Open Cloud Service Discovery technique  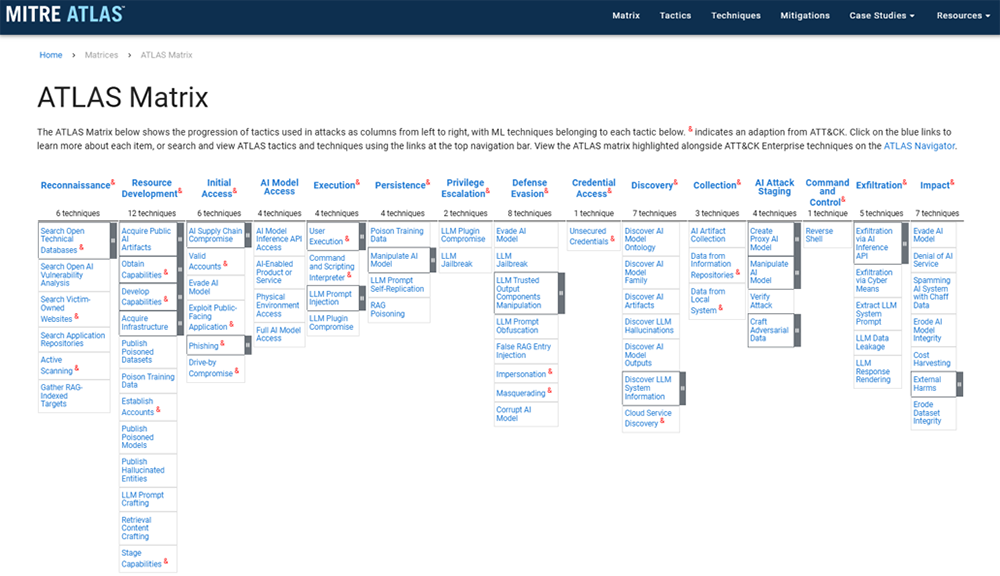tap(647, 418)
